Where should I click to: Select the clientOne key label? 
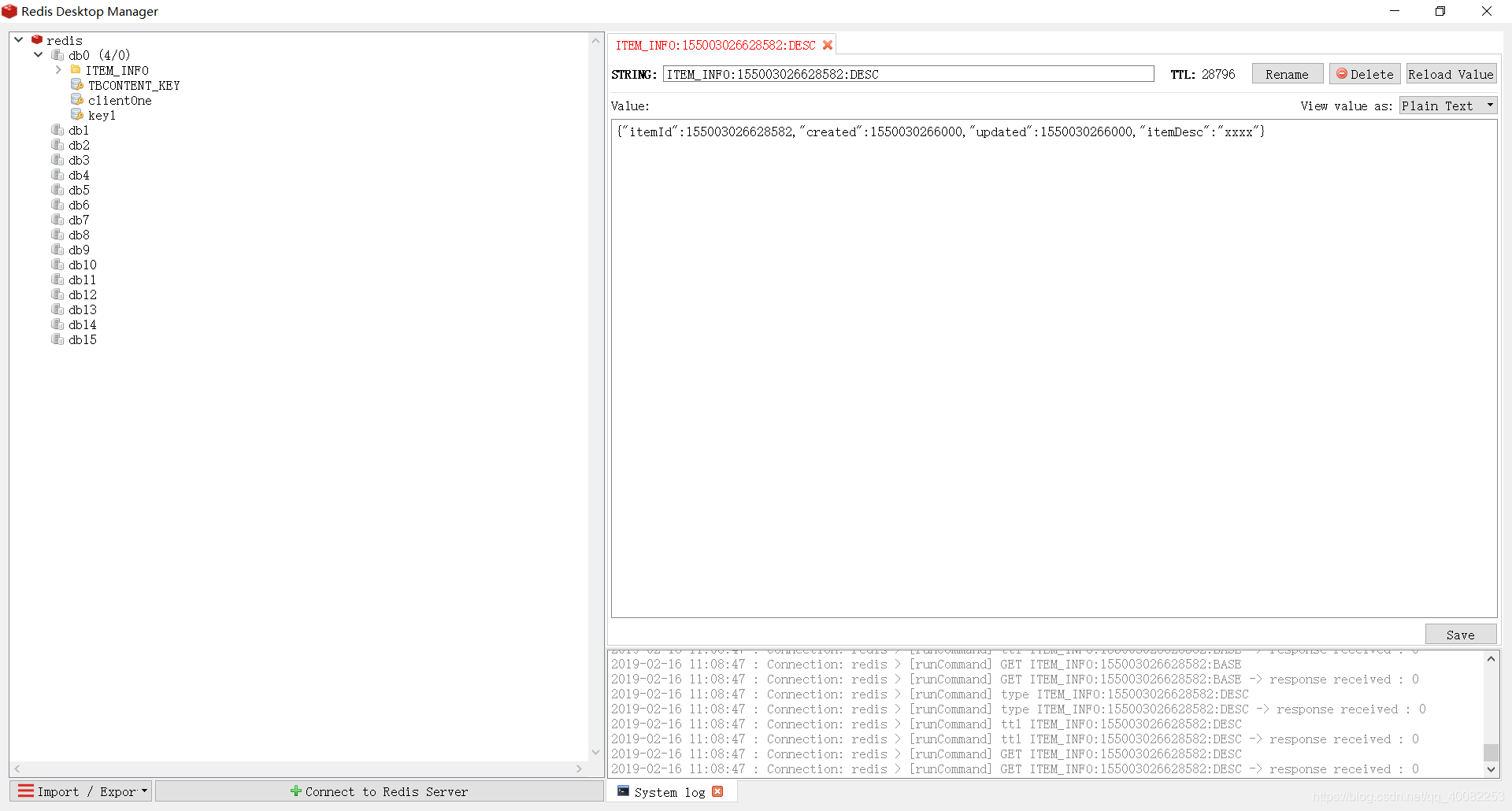120,100
